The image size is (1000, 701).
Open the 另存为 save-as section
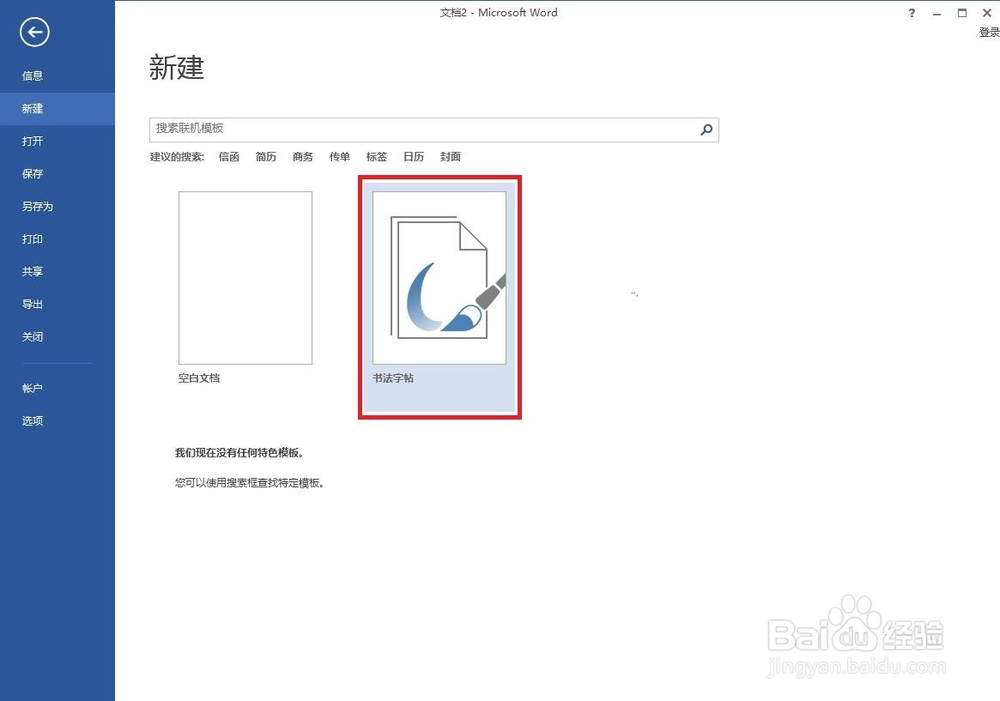point(38,206)
